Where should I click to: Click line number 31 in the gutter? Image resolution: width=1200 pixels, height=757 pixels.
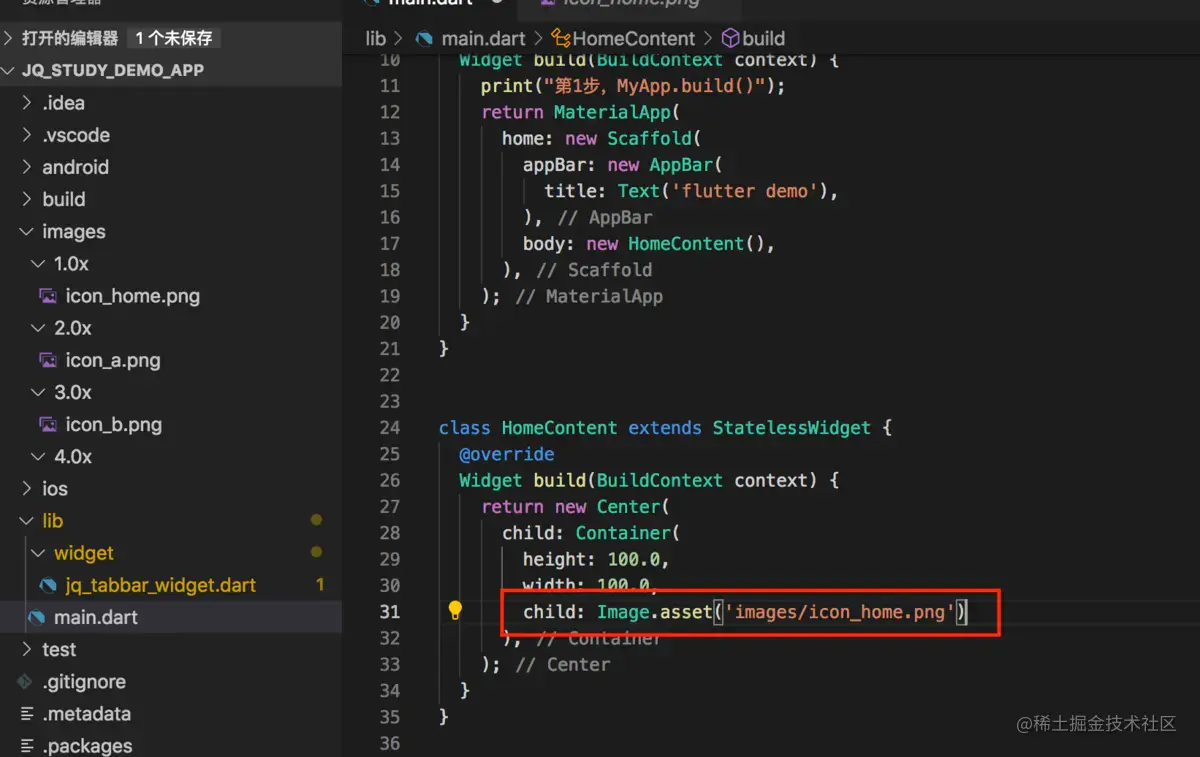pyautogui.click(x=390, y=611)
